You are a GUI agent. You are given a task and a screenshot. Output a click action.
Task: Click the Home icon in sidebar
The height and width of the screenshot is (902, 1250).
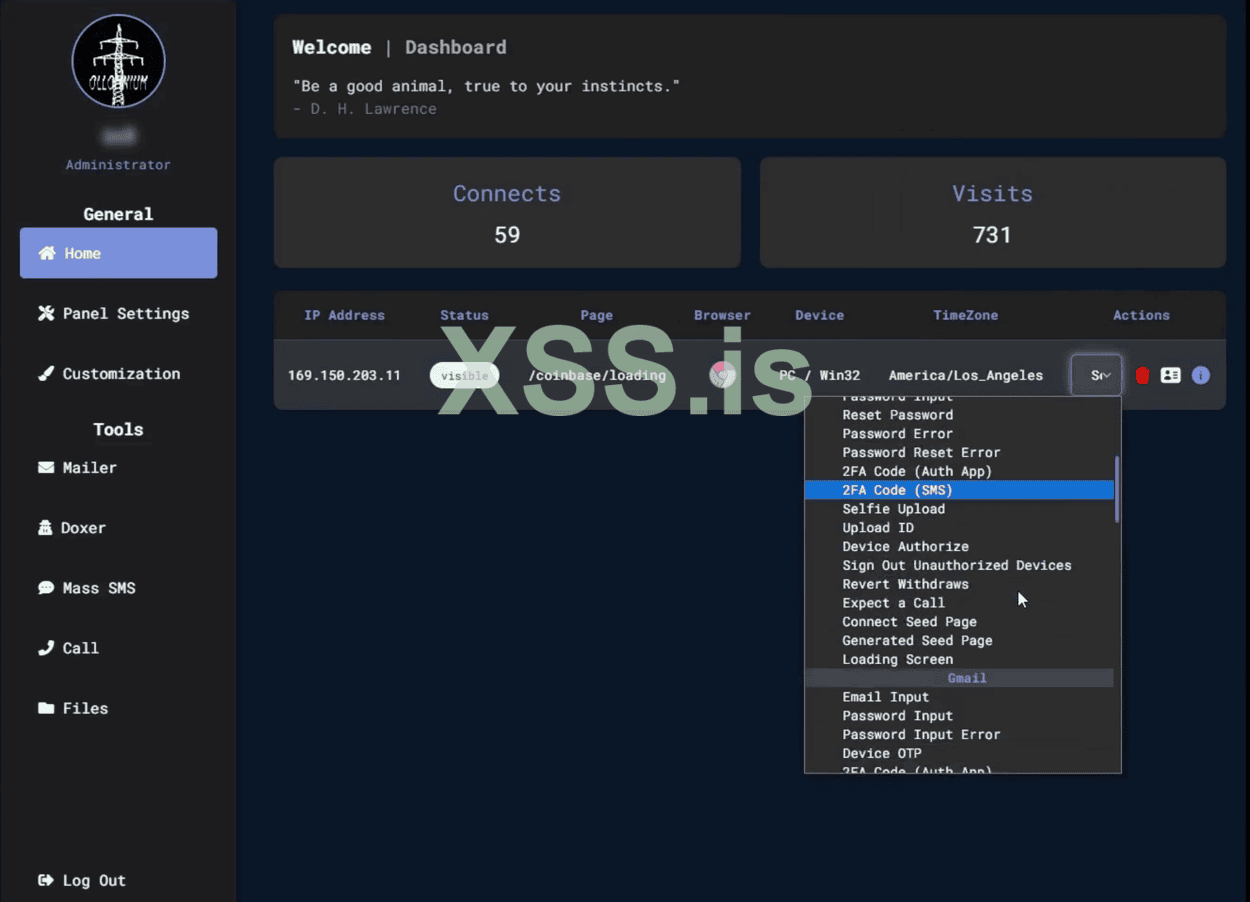pos(46,253)
